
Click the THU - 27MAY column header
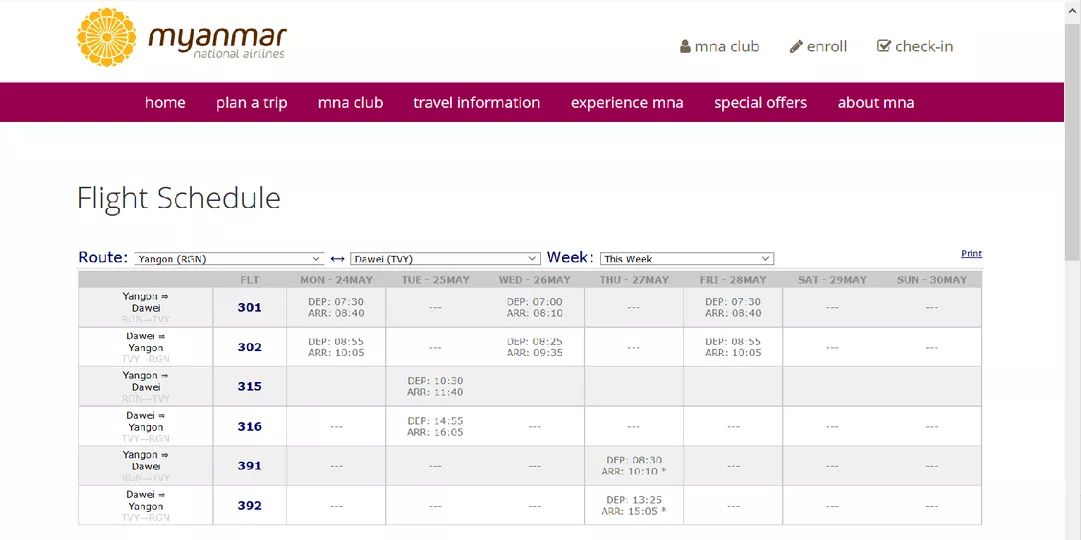(634, 280)
